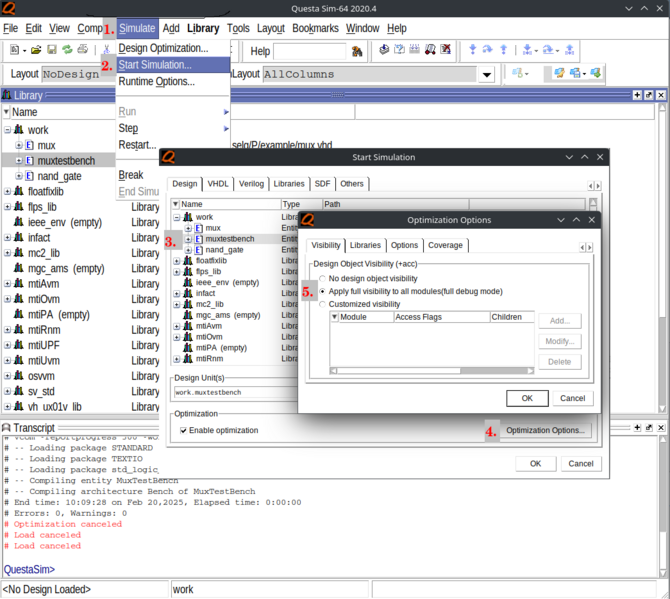Click the Help search text field
The width and height of the screenshot is (670, 599).
309,51
